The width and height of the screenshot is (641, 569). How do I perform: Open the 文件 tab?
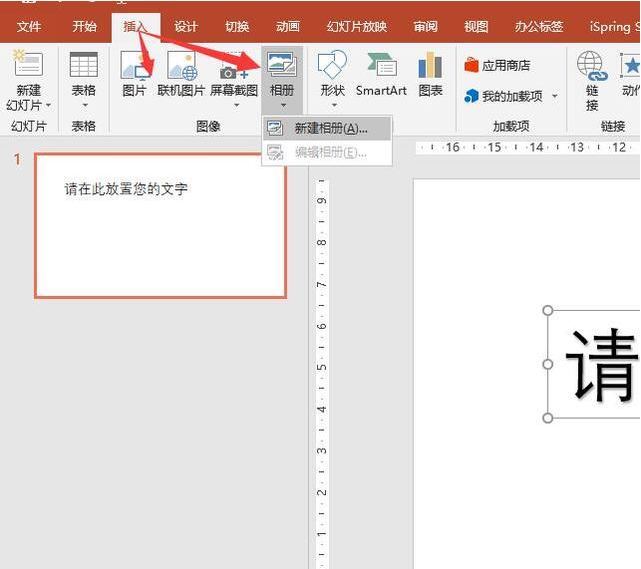[29, 27]
